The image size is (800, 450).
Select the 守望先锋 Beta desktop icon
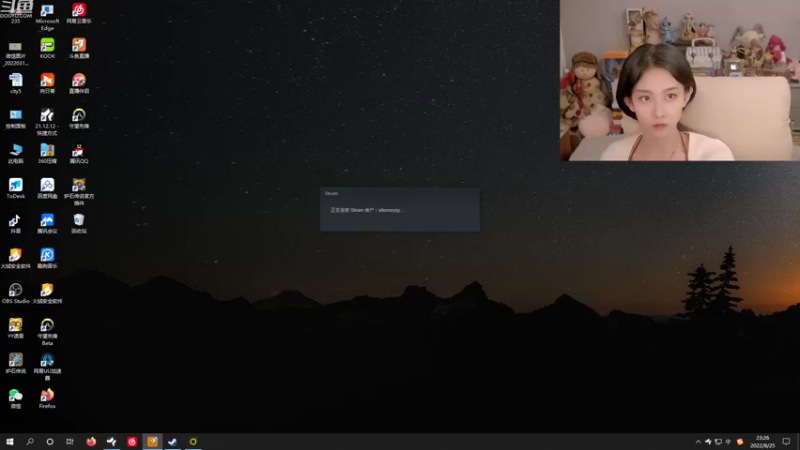tap(47, 332)
